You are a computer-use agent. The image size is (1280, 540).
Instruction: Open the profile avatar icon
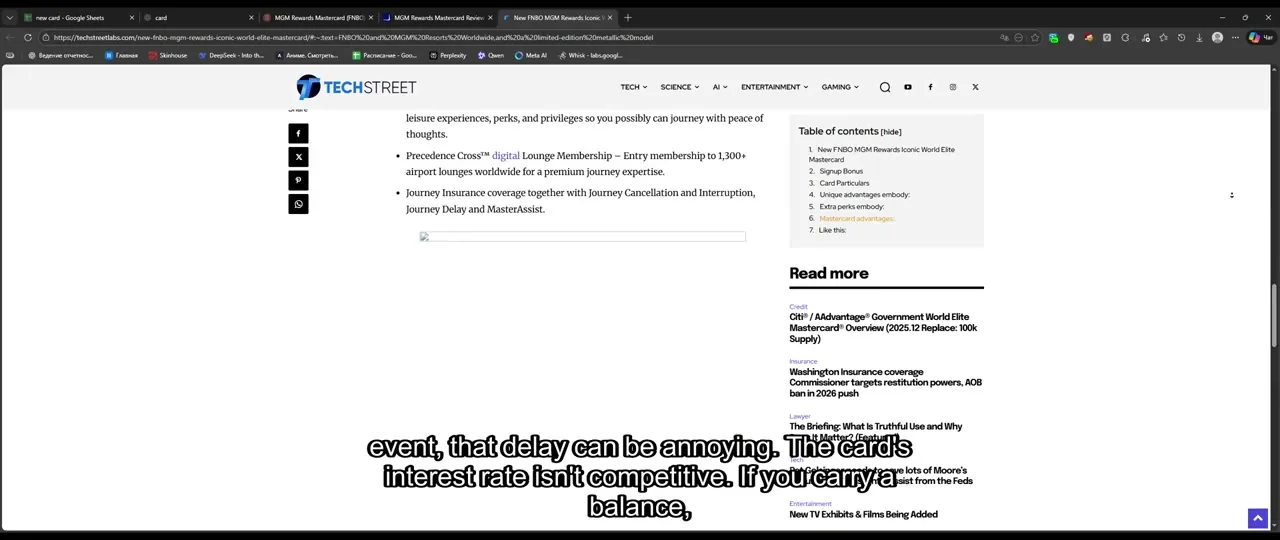(1217, 37)
